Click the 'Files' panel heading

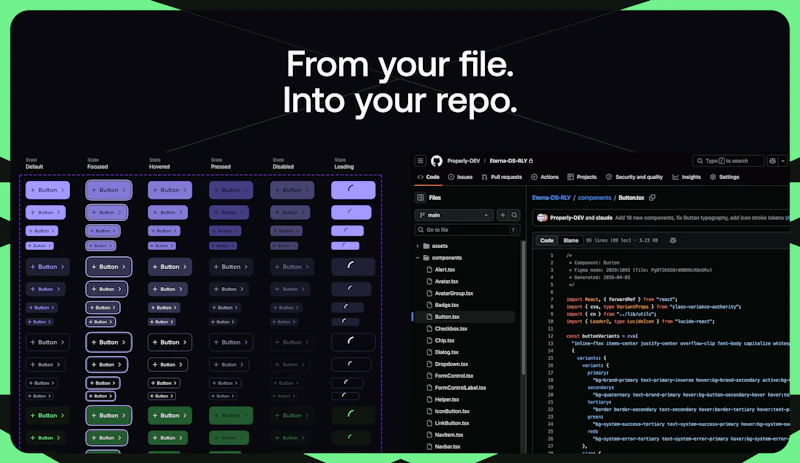click(x=435, y=198)
